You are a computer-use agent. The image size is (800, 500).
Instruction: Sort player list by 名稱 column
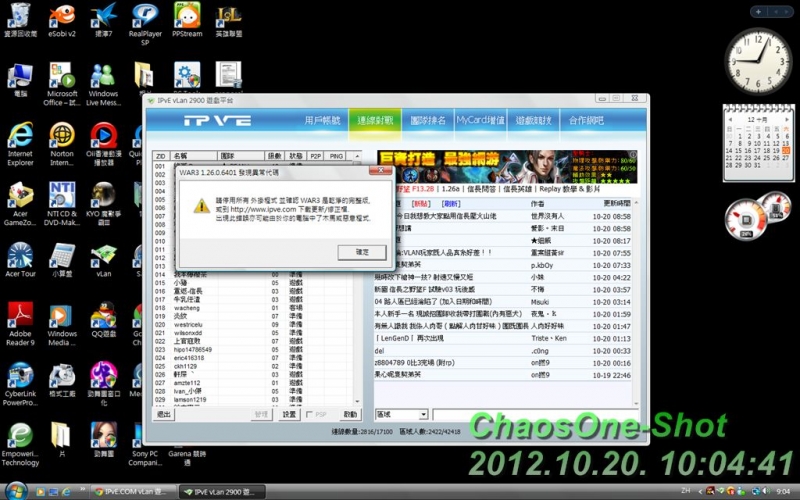tap(195, 156)
